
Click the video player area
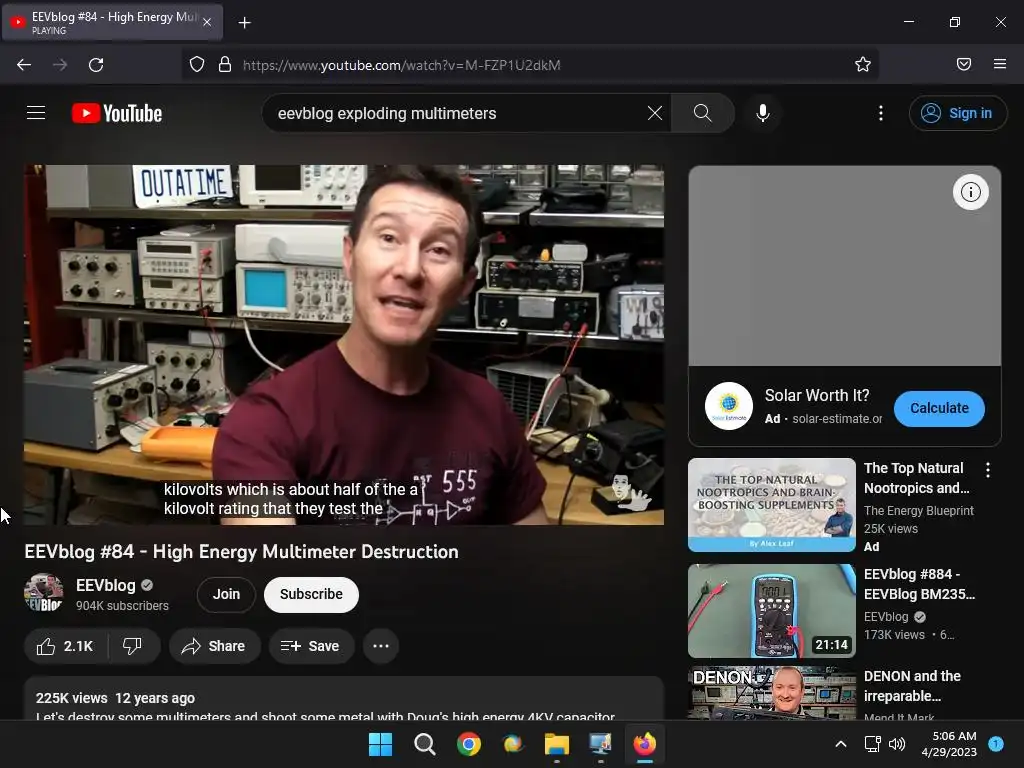tap(344, 345)
